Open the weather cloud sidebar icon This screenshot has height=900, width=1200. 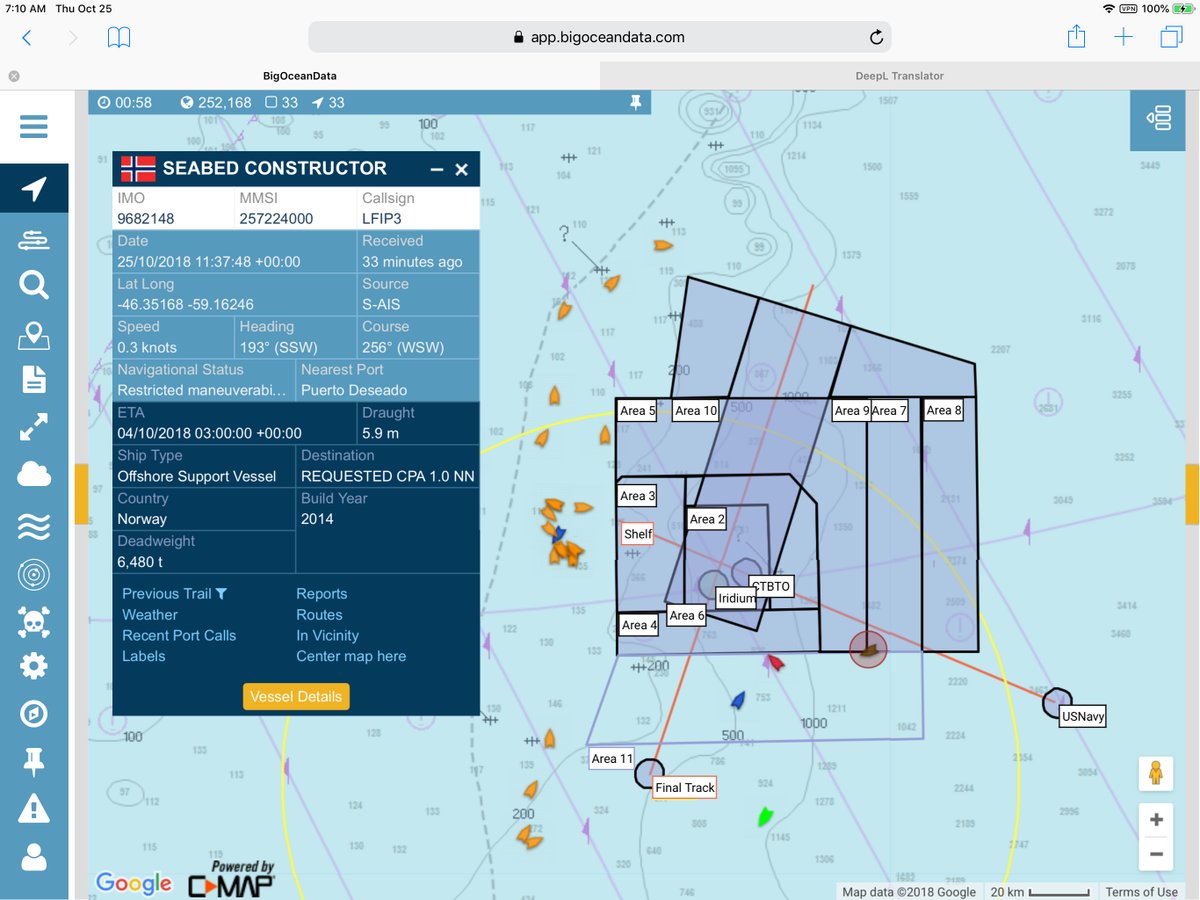[x=33, y=476]
